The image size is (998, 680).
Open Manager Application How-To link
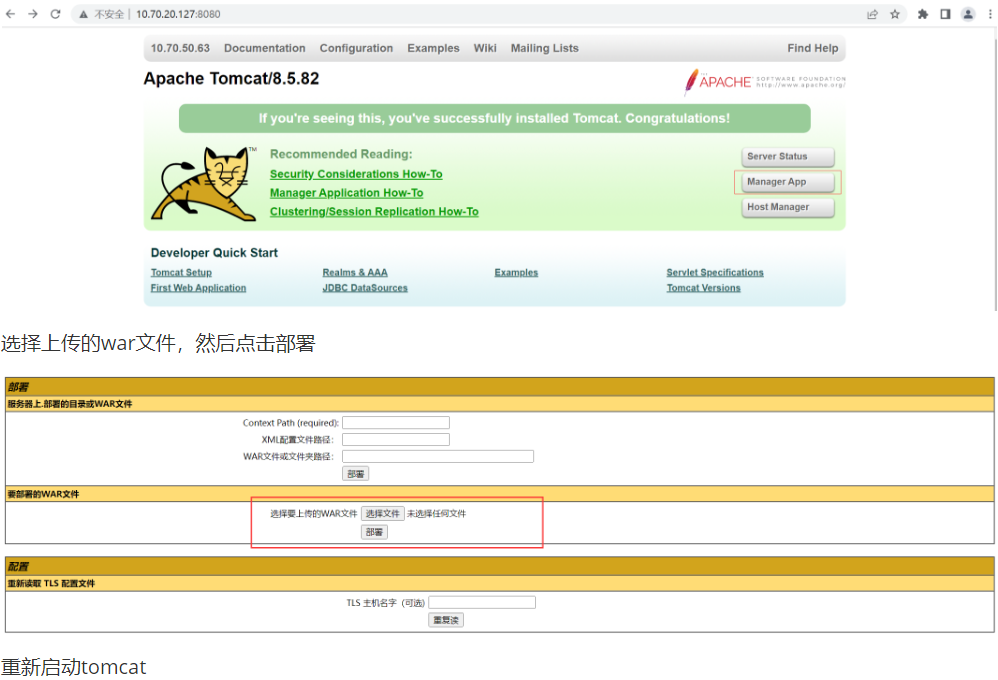point(346,193)
